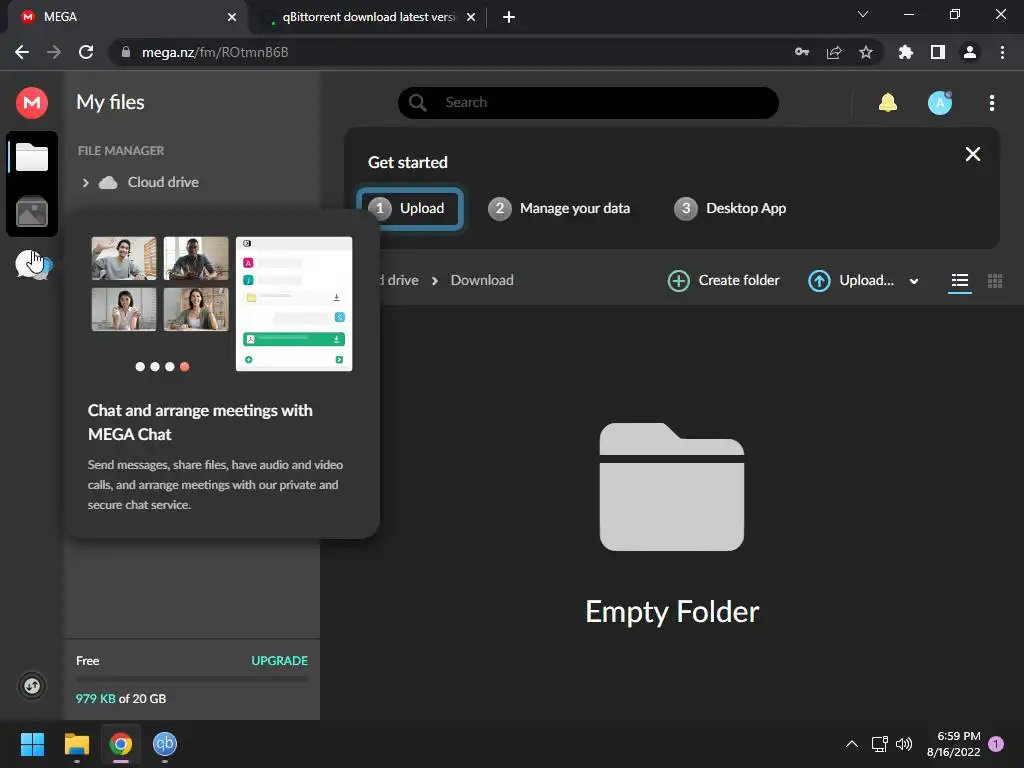
Task: Open the account avatar menu
Action: coord(940,103)
